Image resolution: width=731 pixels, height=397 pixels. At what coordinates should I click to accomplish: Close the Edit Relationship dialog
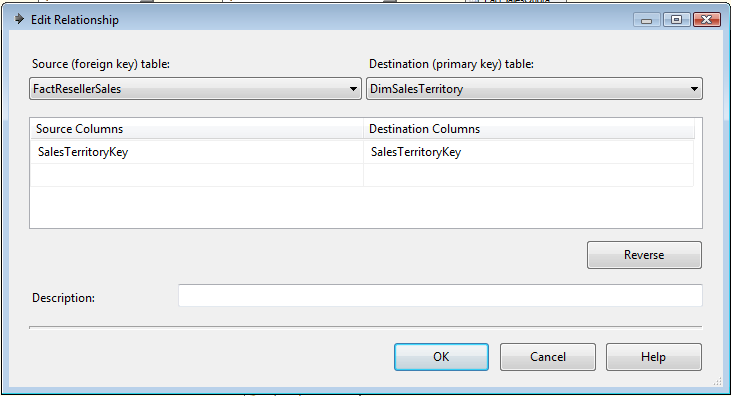click(x=707, y=20)
